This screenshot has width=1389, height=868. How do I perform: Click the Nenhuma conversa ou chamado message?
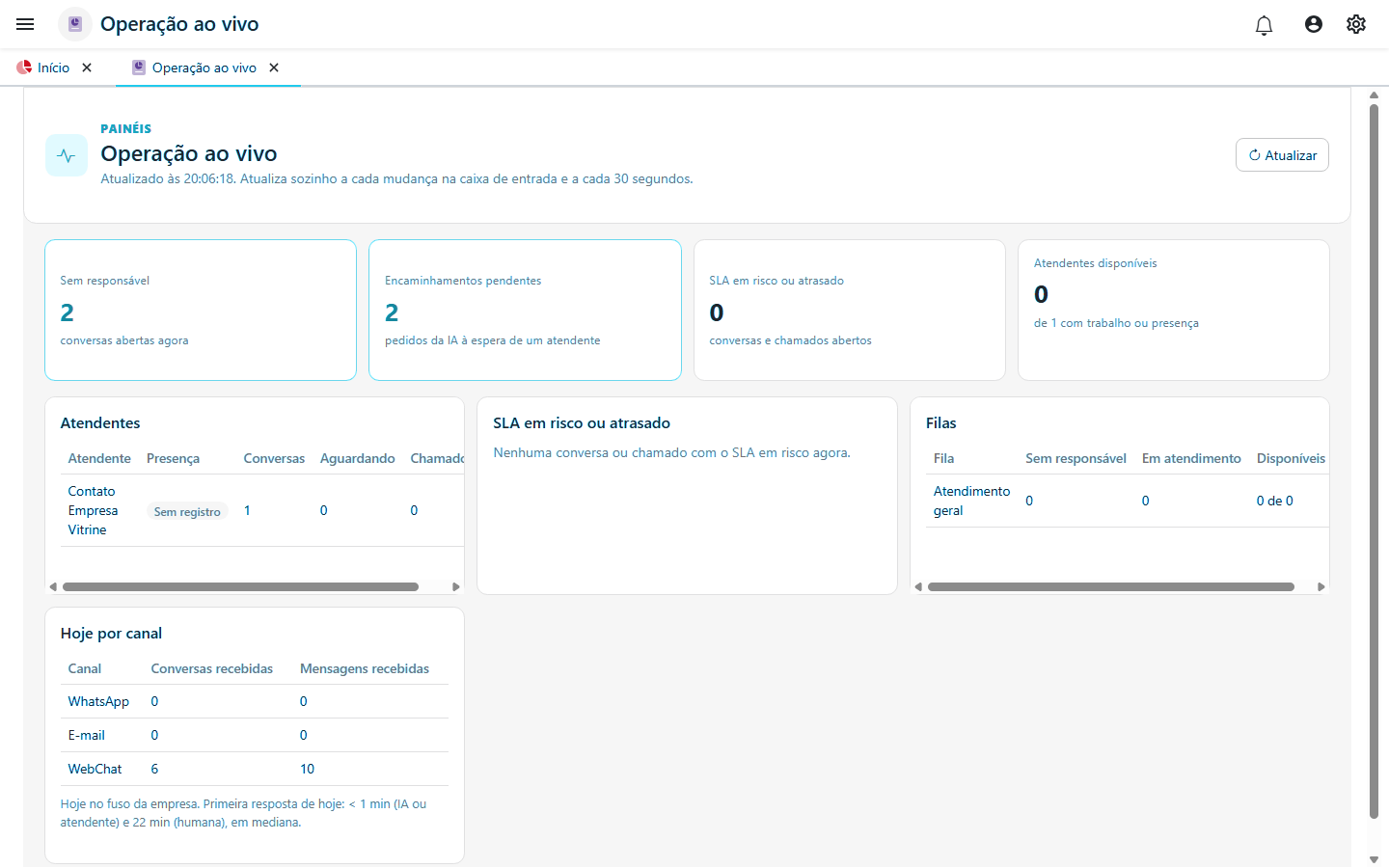[671, 452]
